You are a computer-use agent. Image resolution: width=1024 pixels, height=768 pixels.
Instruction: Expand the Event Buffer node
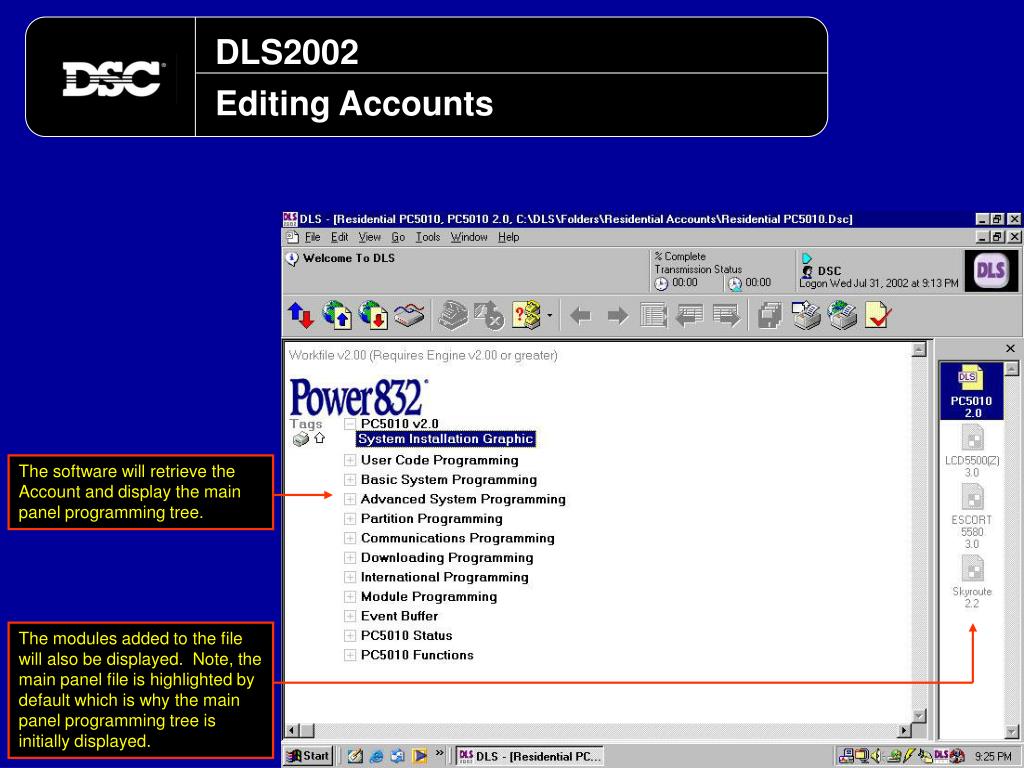pos(350,616)
